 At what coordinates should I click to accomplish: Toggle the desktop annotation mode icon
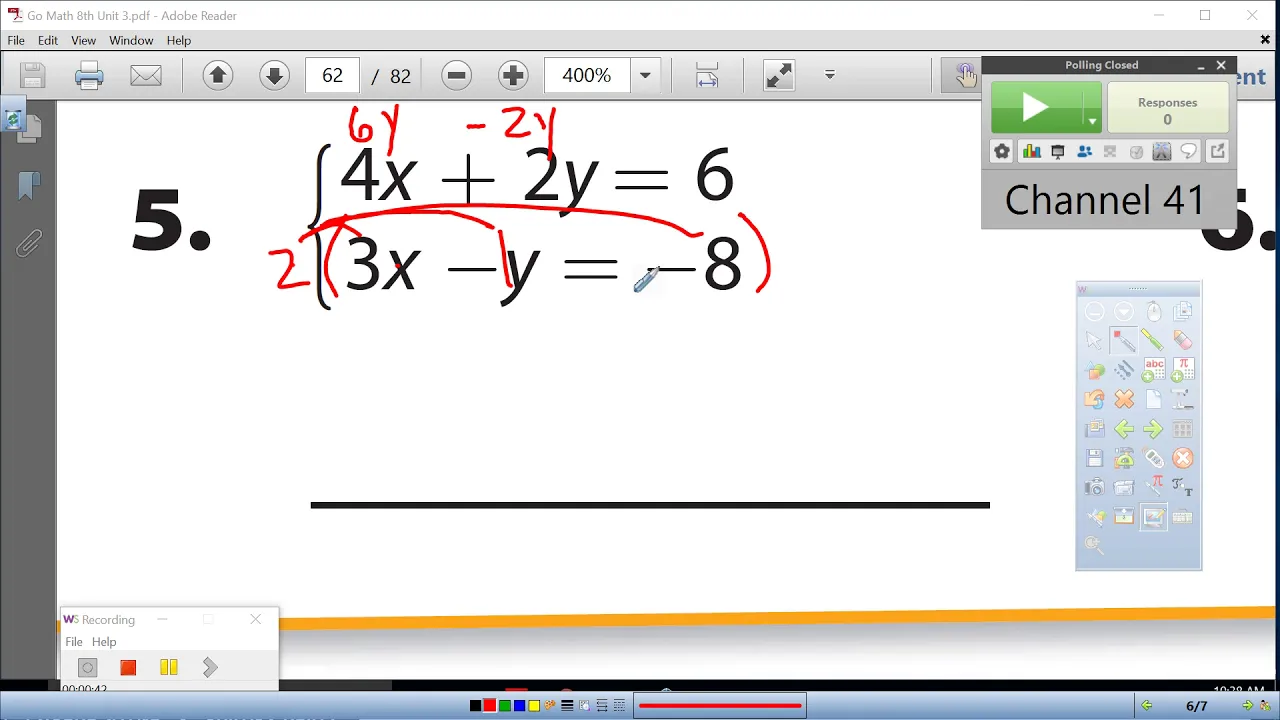1153,517
